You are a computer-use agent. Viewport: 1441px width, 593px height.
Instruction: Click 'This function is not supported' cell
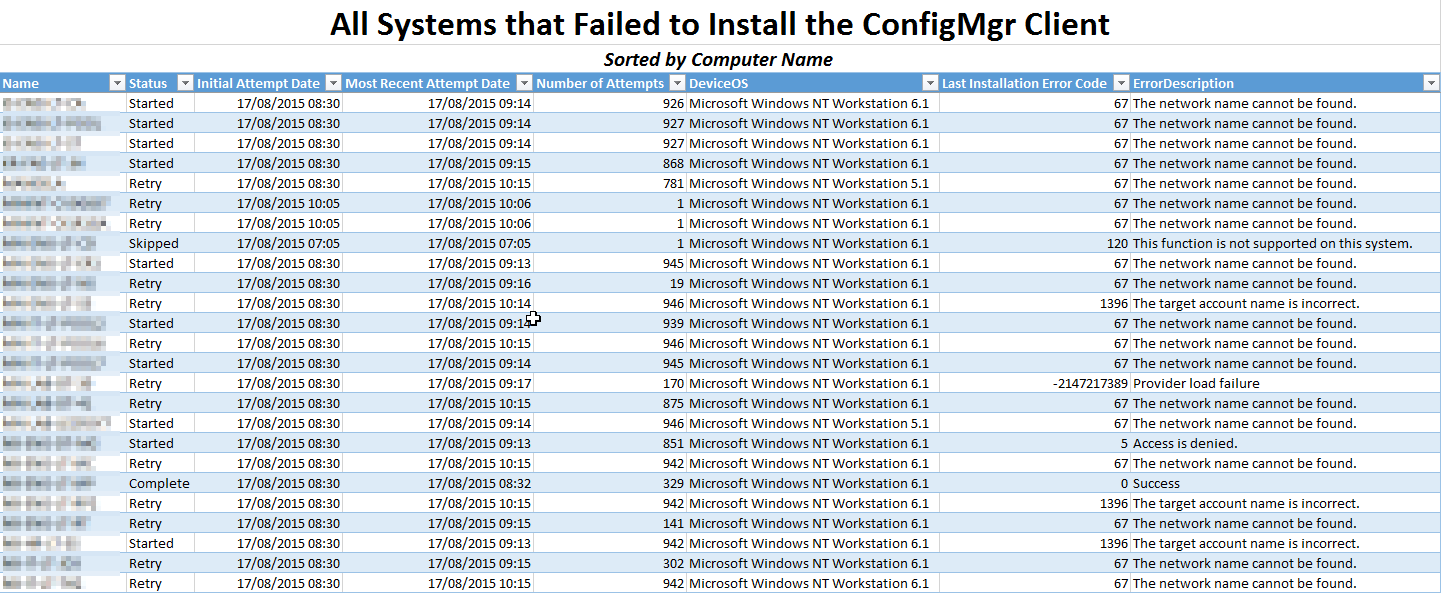pos(1272,244)
